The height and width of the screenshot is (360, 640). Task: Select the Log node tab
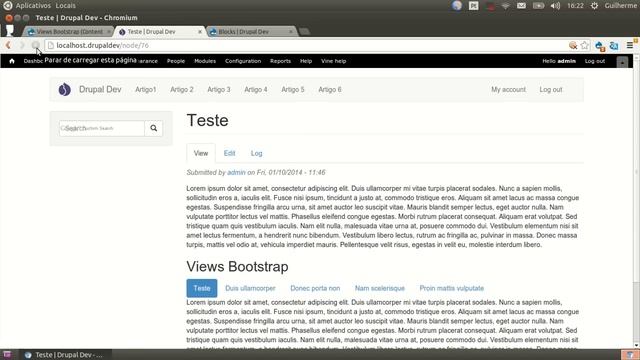(x=256, y=153)
